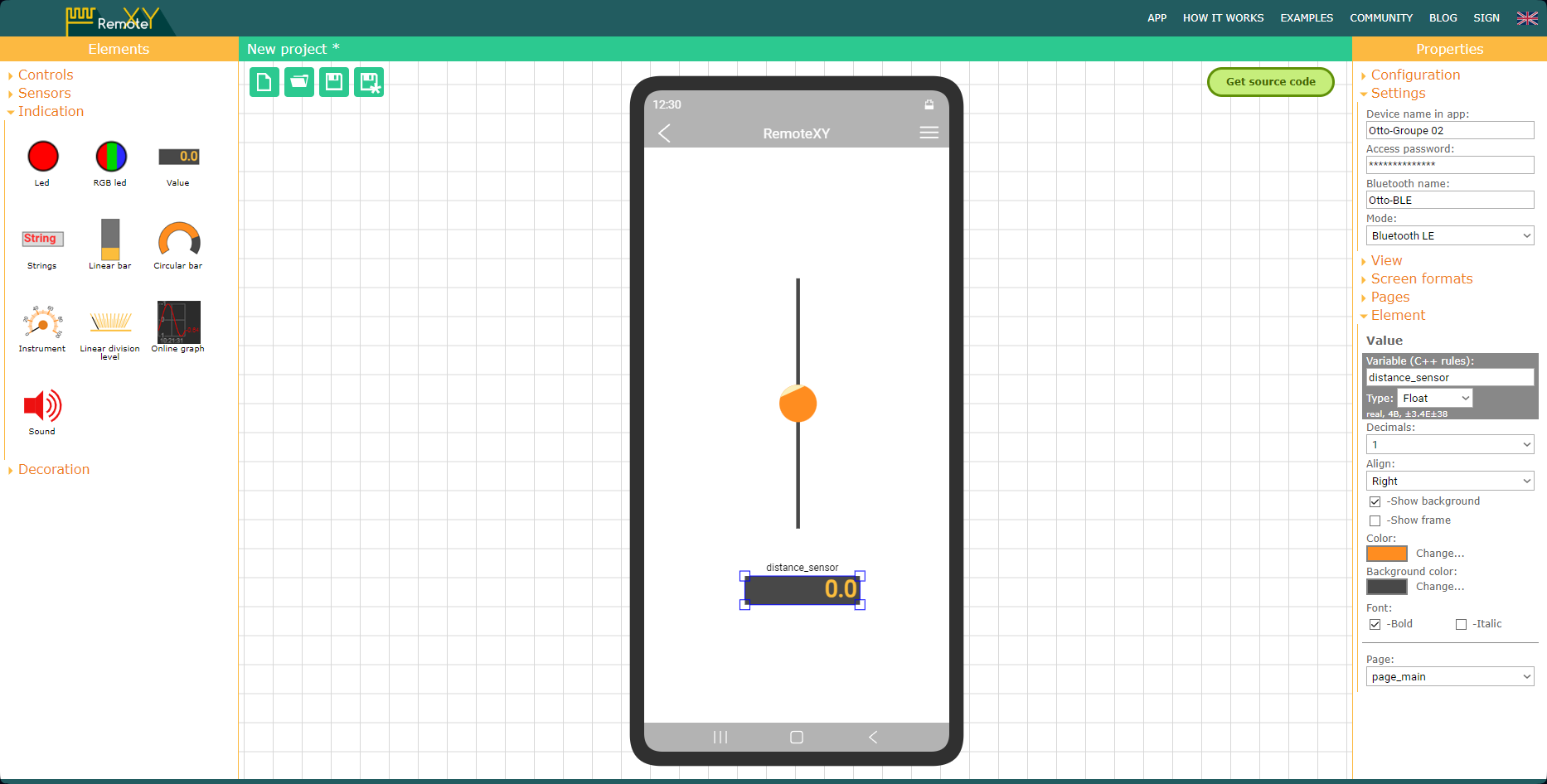Image resolution: width=1547 pixels, height=784 pixels.
Task: Select the Linear bar element
Action: (110, 240)
